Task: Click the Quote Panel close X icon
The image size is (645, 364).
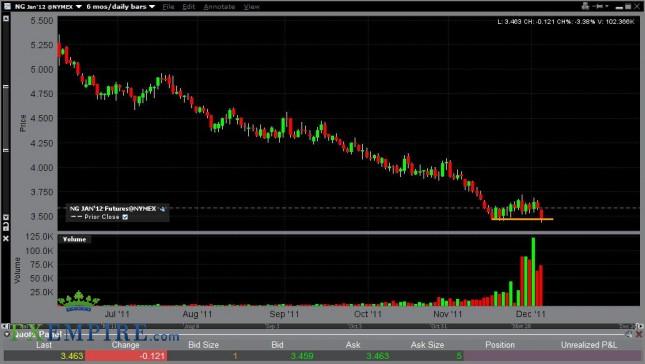Action: pyautogui.click(x=639, y=334)
